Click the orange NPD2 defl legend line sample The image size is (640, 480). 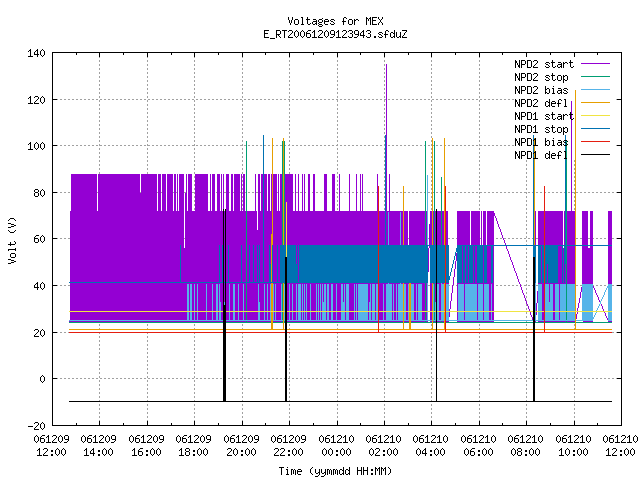596,102
